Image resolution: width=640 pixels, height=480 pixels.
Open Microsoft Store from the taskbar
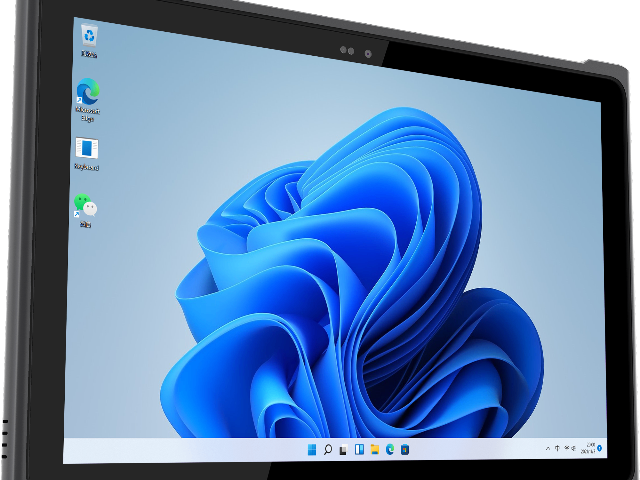(x=405, y=449)
